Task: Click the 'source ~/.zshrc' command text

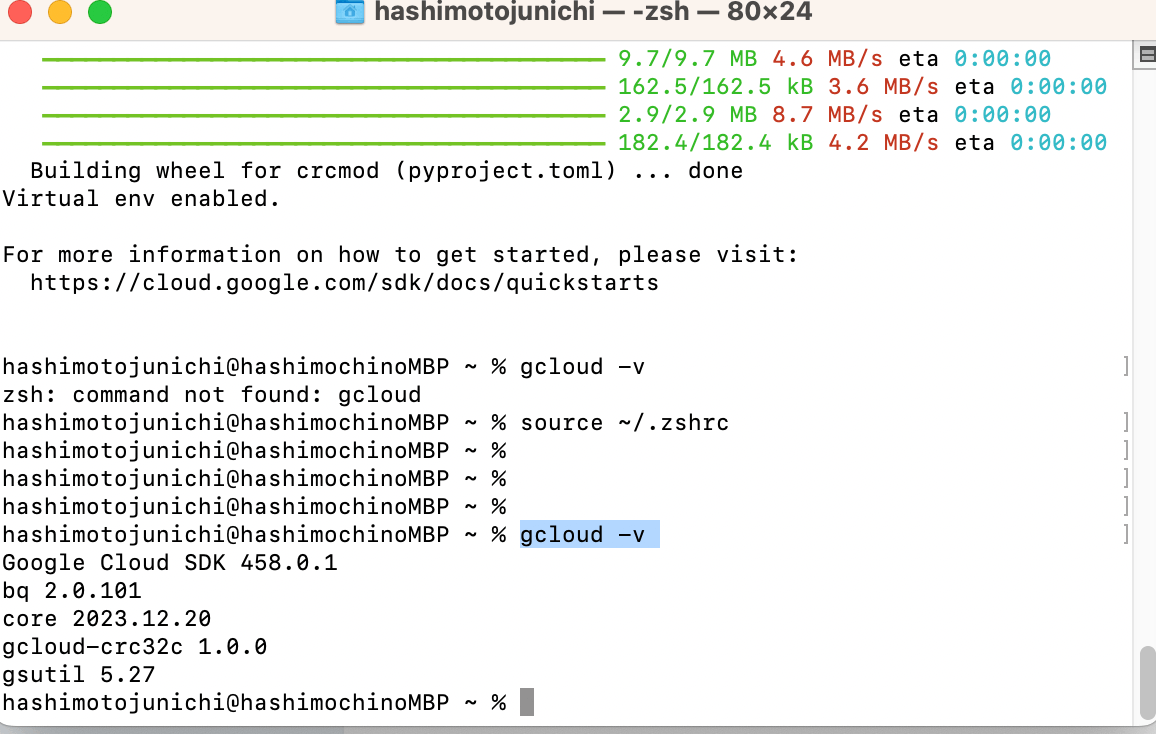Action: [x=624, y=423]
